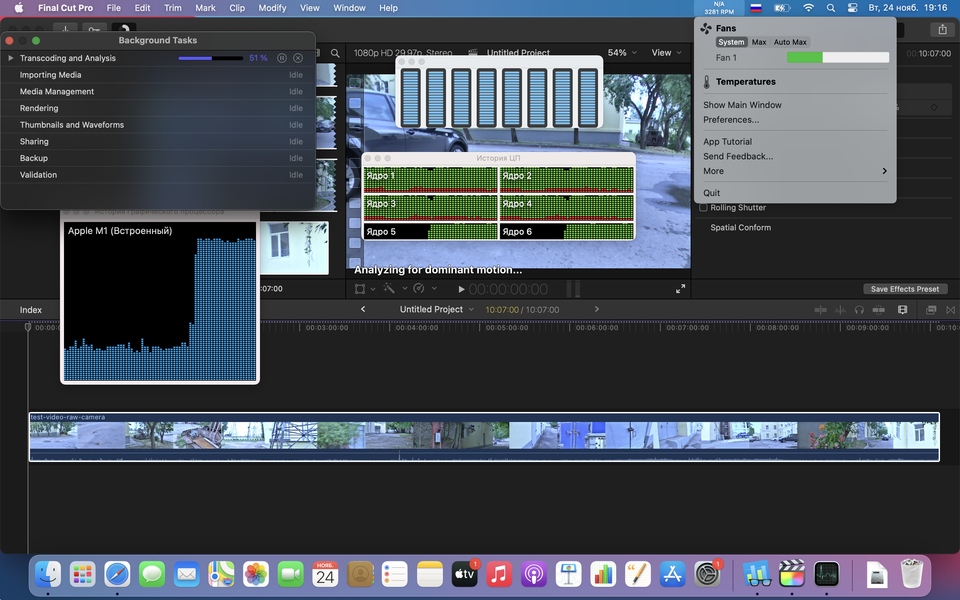Cancel the Transcoding and Analysis task

pyautogui.click(x=298, y=58)
